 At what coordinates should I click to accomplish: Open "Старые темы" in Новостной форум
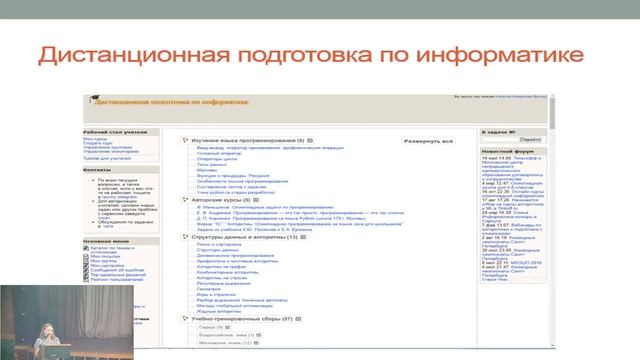[x=494, y=280]
